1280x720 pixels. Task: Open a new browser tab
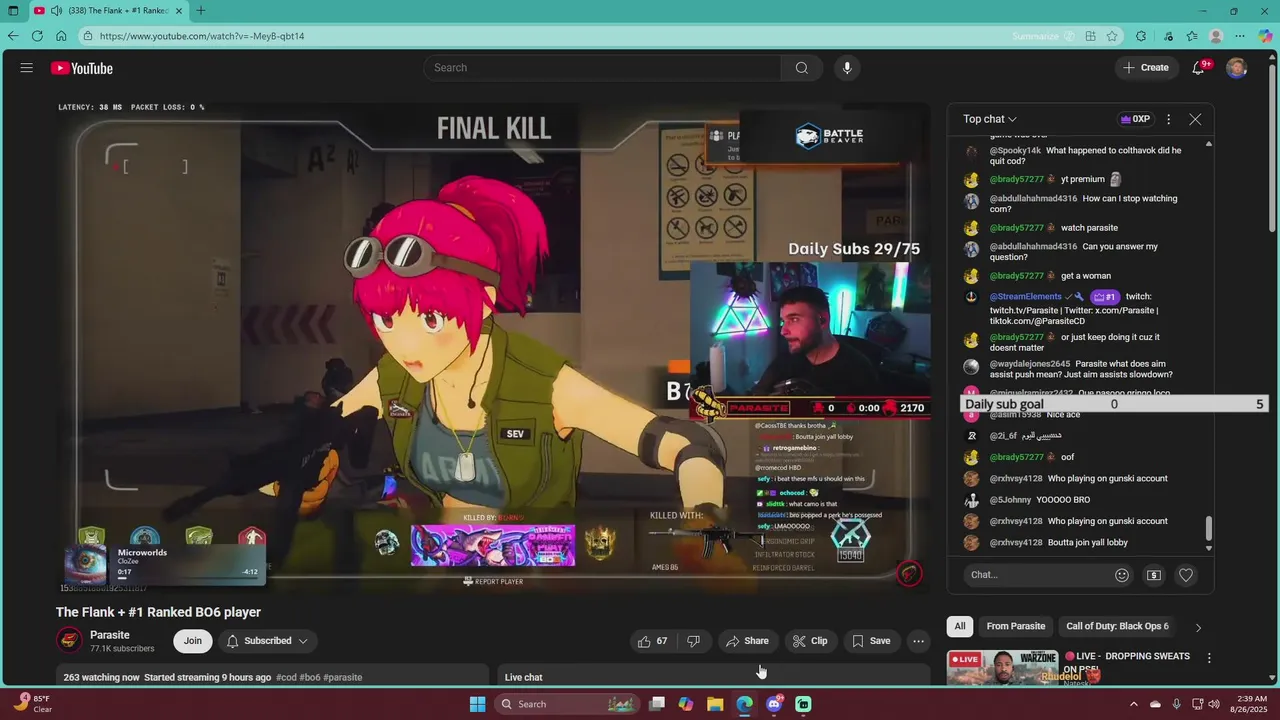pyautogui.click(x=201, y=11)
